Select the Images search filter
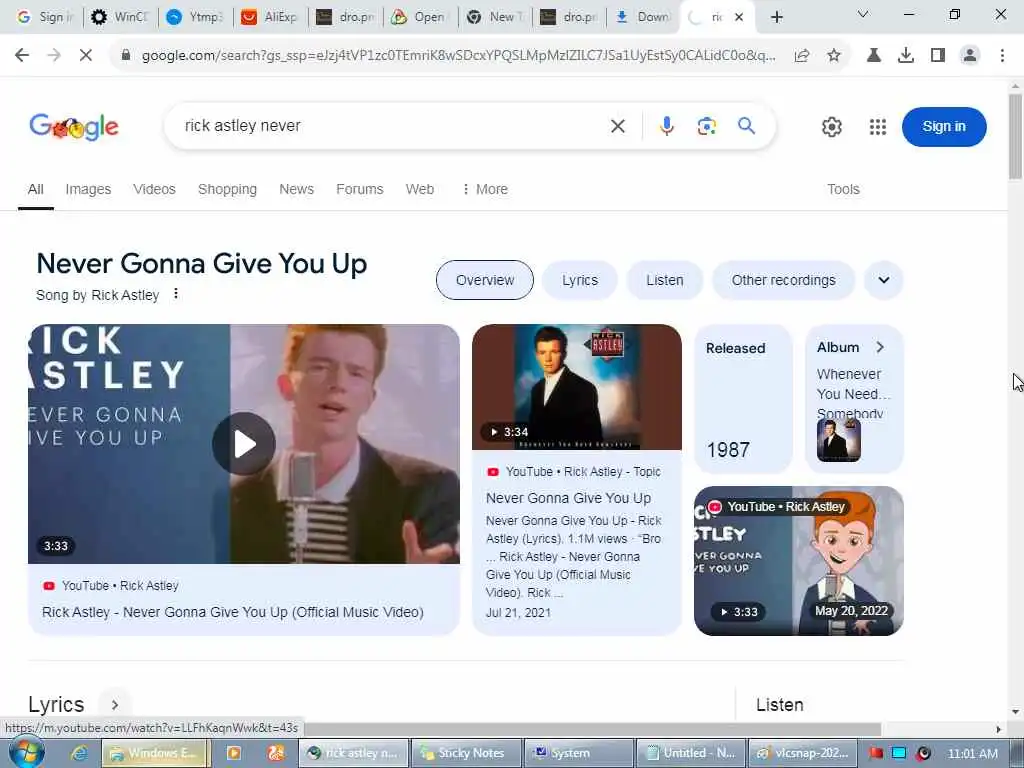This screenshot has height=768, width=1024. tap(88, 189)
